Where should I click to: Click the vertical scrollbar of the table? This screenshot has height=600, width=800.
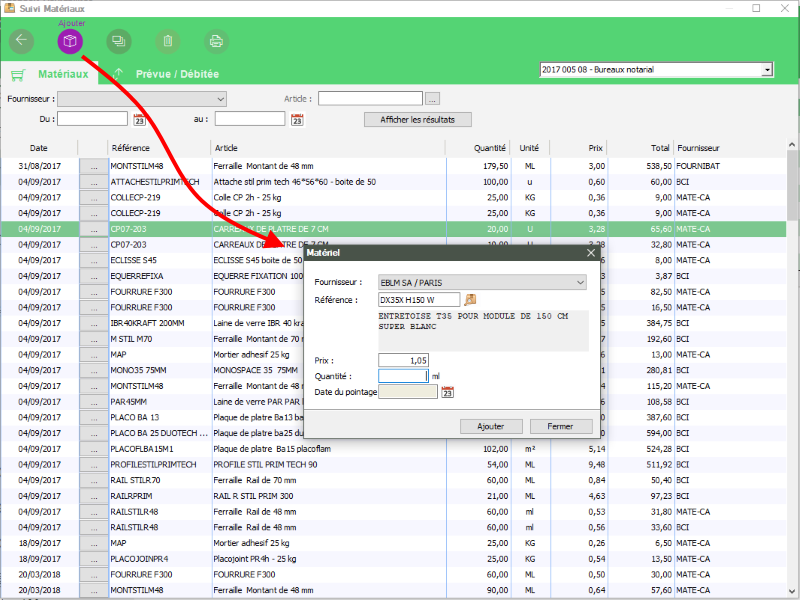[x=792, y=367]
